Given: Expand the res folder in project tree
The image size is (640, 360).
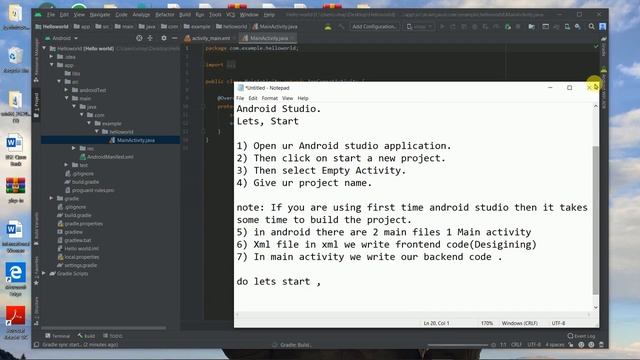Looking at the screenshot, I should coord(74,148).
